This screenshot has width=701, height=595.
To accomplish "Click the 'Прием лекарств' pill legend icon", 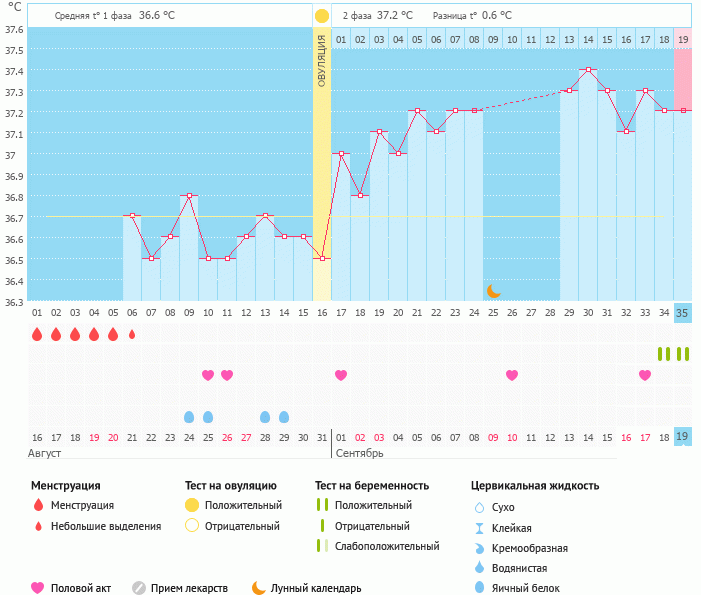I will coord(139,588).
